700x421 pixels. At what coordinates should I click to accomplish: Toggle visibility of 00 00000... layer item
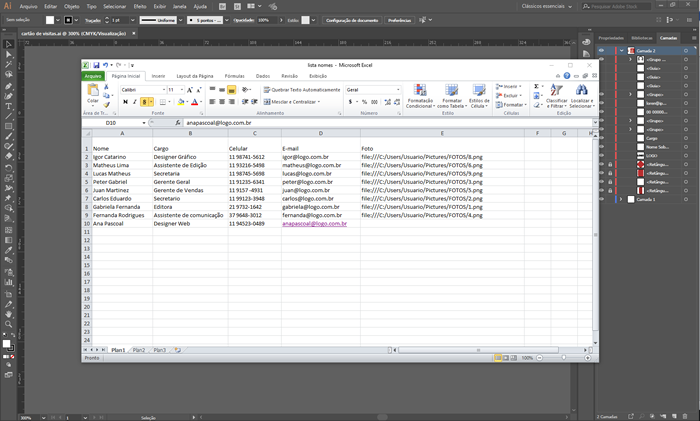click(601, 112)
